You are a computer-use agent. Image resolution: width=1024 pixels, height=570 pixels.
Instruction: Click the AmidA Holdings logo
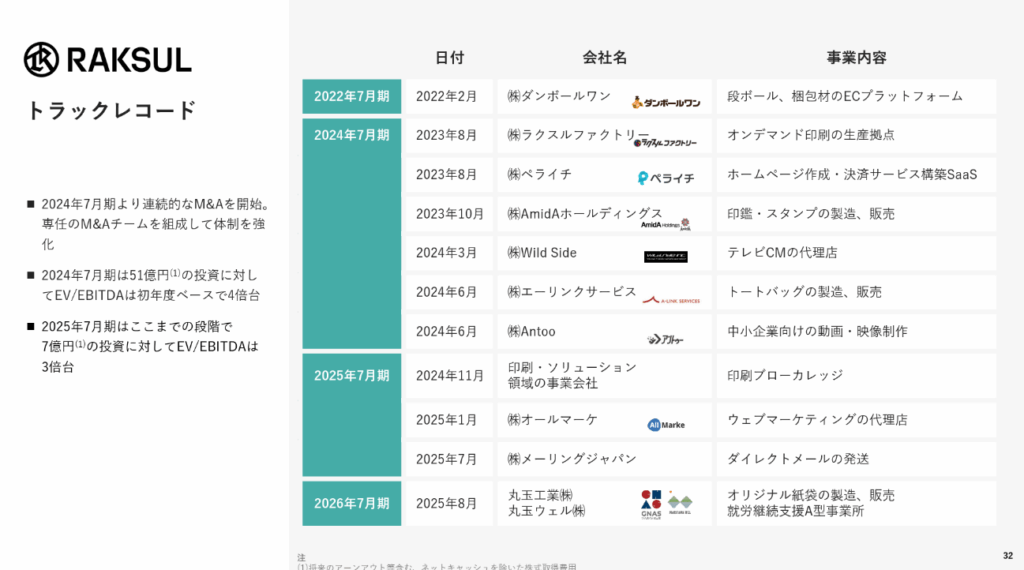tap(665, 225)
